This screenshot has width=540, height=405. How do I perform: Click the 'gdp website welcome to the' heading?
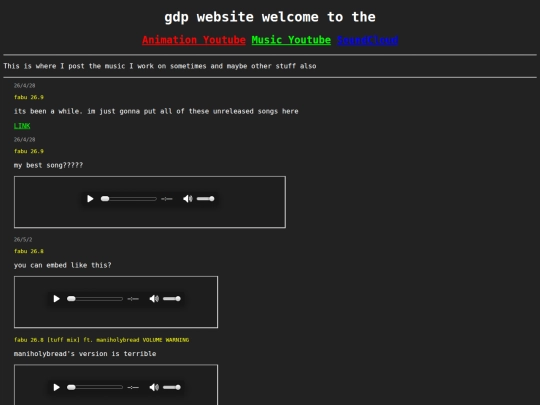click(x=270, y=17)
